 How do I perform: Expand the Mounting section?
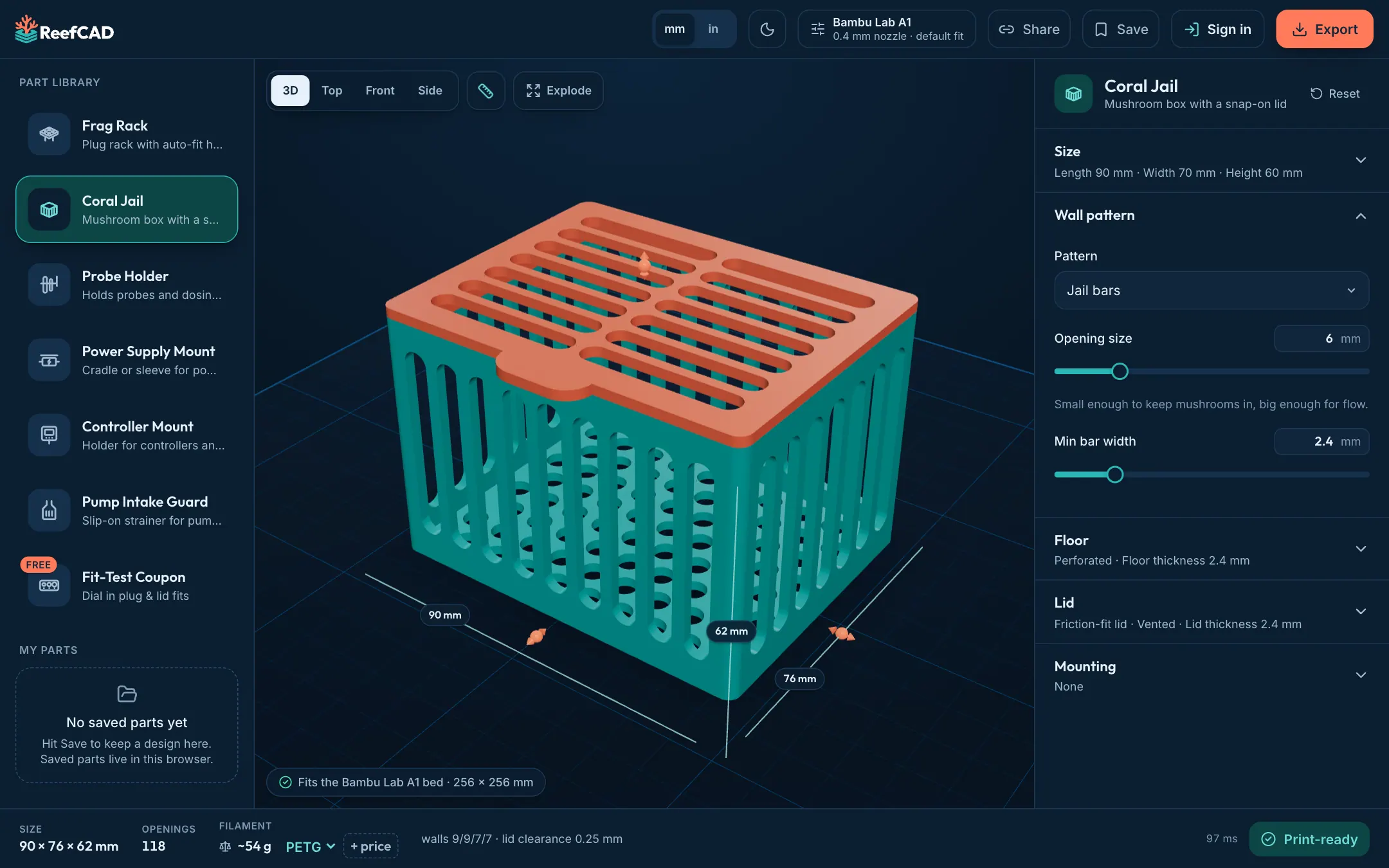tap(1212, 675)
